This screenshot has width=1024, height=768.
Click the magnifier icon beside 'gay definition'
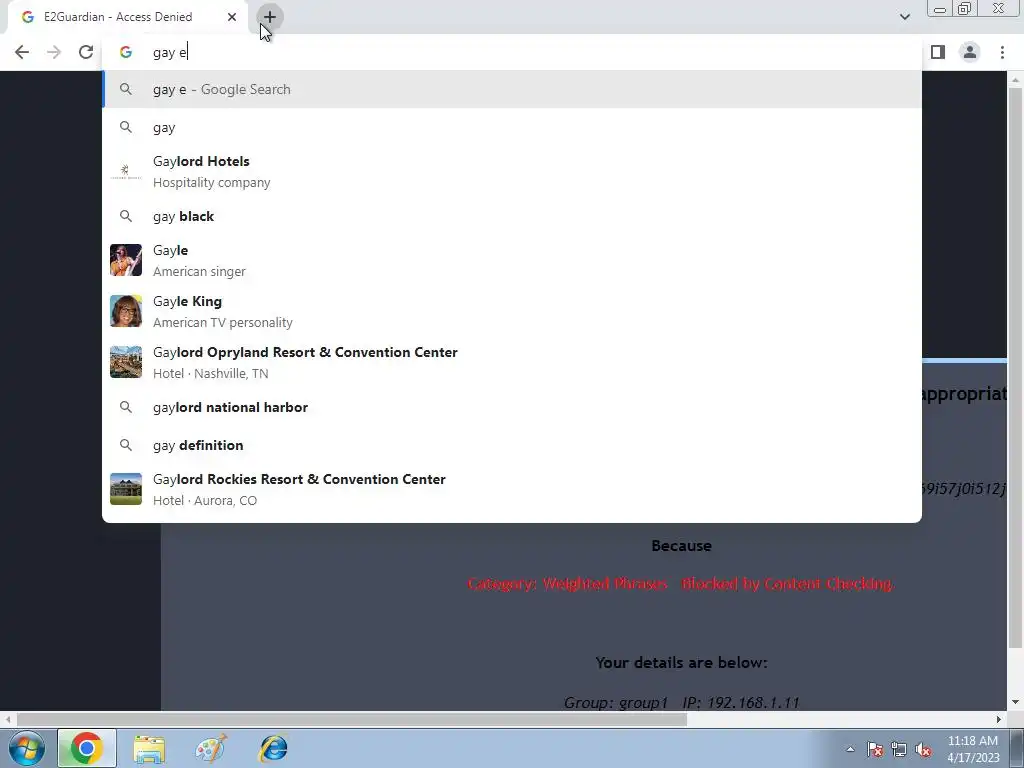pos(126,445)
